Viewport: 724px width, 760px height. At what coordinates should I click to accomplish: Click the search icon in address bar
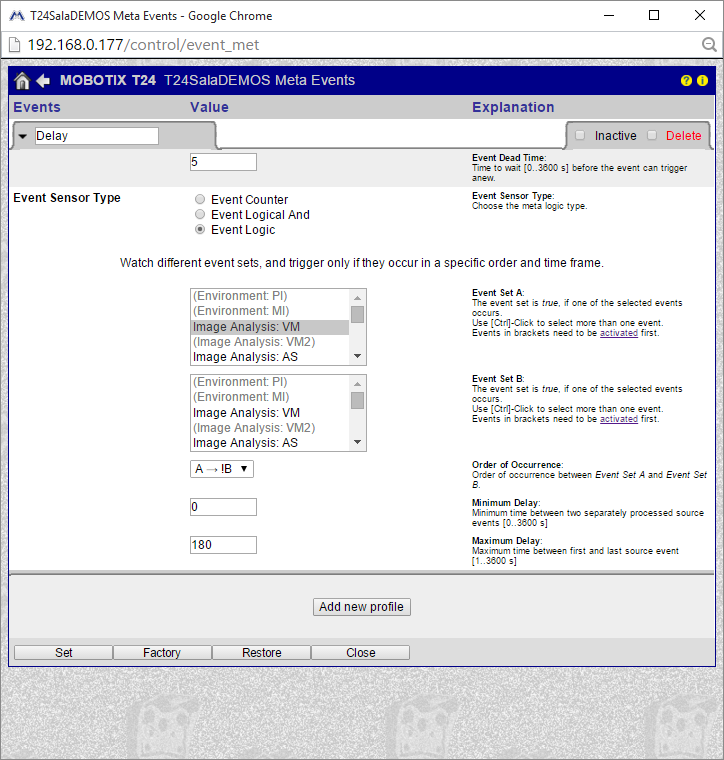pyautogui.click(x=709, y=45)
